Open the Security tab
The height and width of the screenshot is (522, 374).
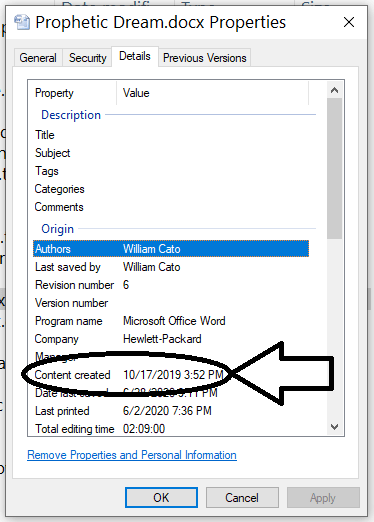coord(88,58)
